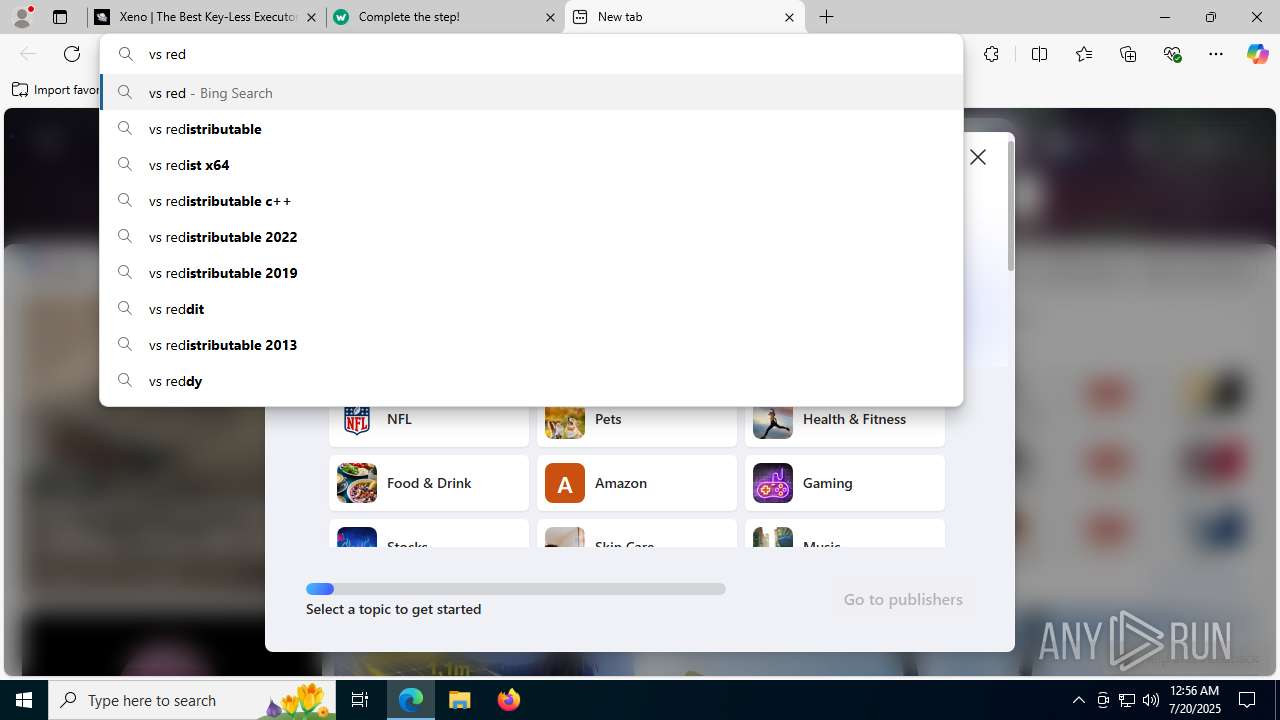Open the Collections icon
Screen dimensions: 1280x720
pyautogui.click(x=1128, y=54)
